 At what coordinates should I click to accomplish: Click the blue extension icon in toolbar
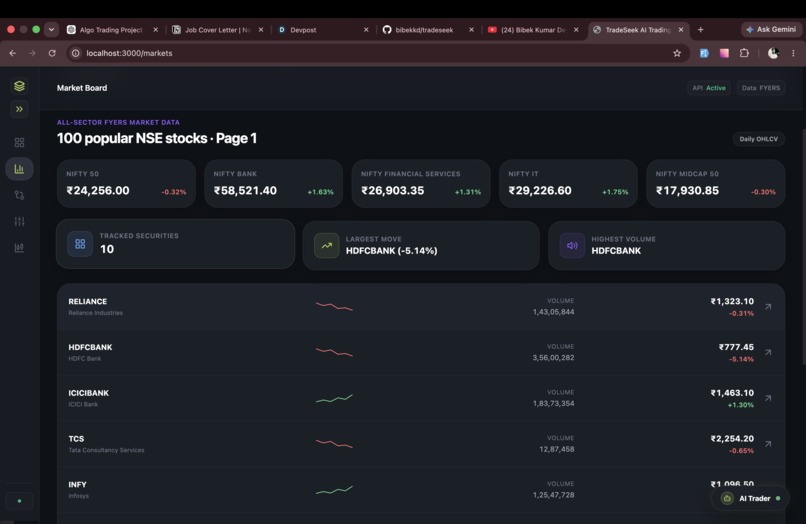pyautogui.click(x=704, y=53)
